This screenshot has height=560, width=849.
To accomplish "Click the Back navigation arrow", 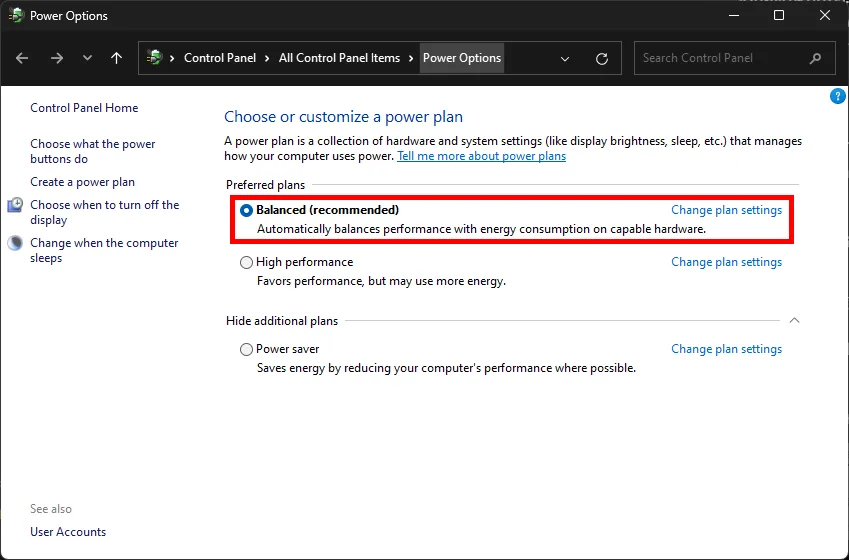I will (x=22, y=58).
